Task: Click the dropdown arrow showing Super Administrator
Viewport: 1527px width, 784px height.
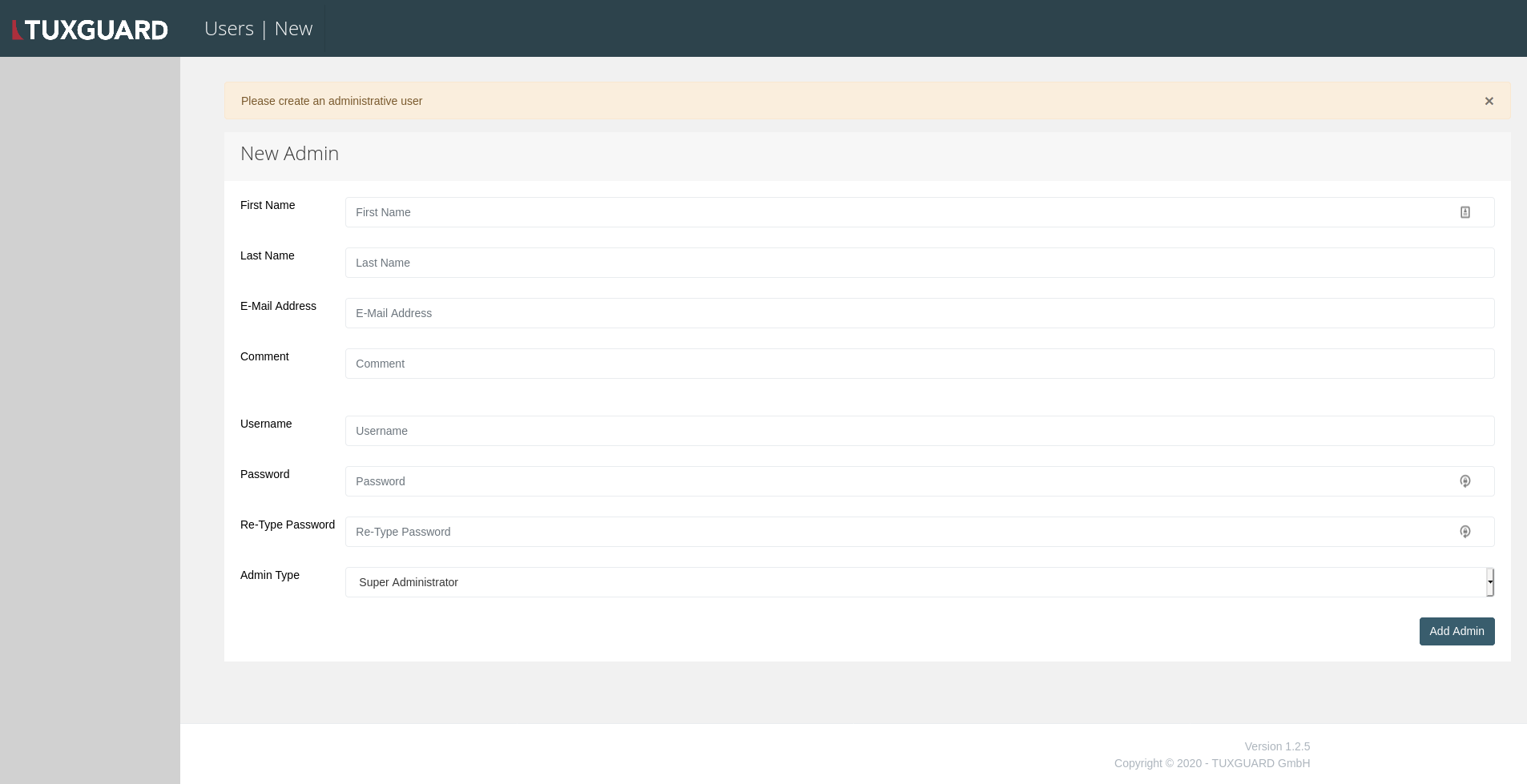Action: pyautogui.click(x=1489, y=582)
